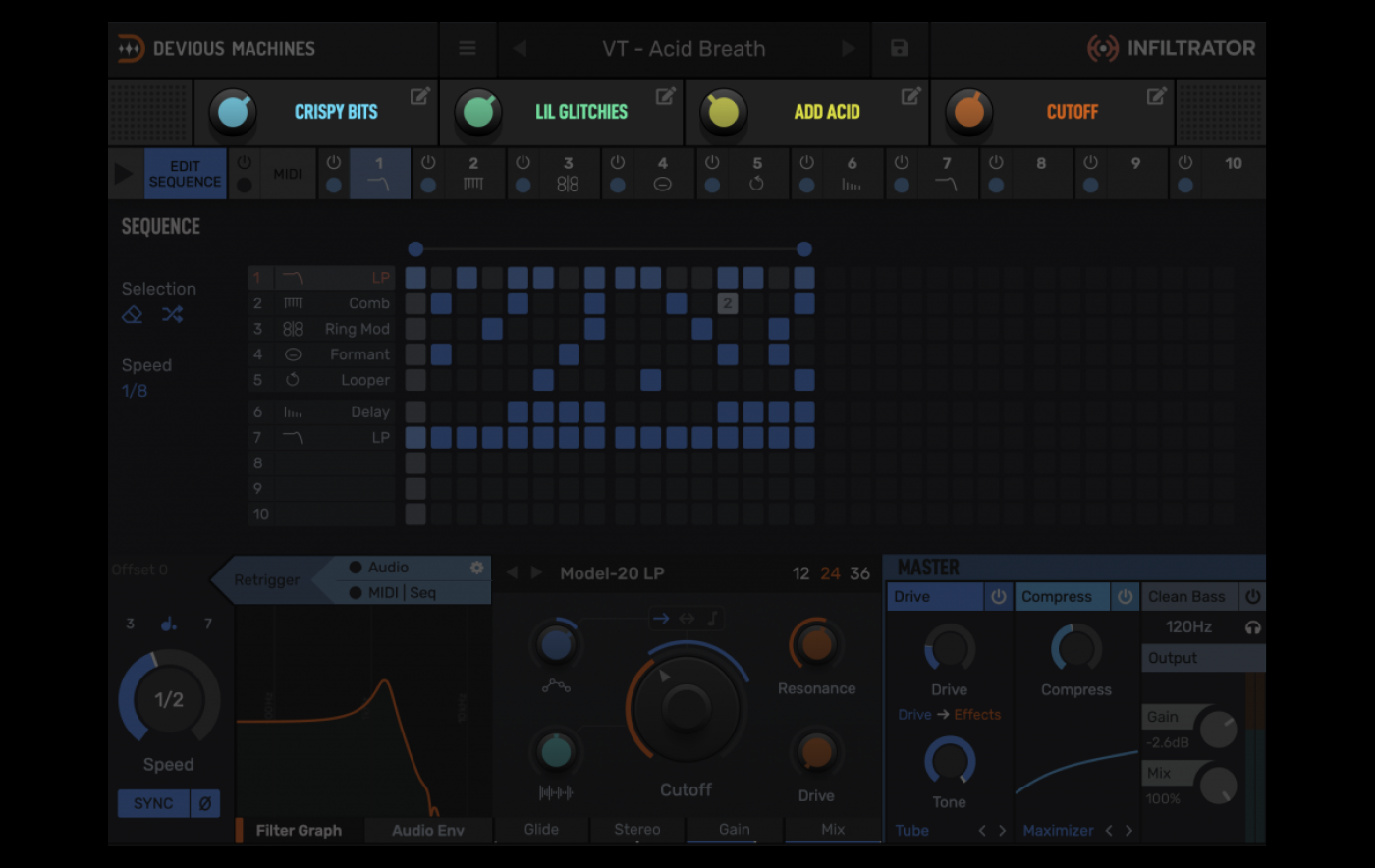The width and height of the screenshot is (1375, 868).
Task: Edit the CRISPY BITS macro
Action: [420, 96]
